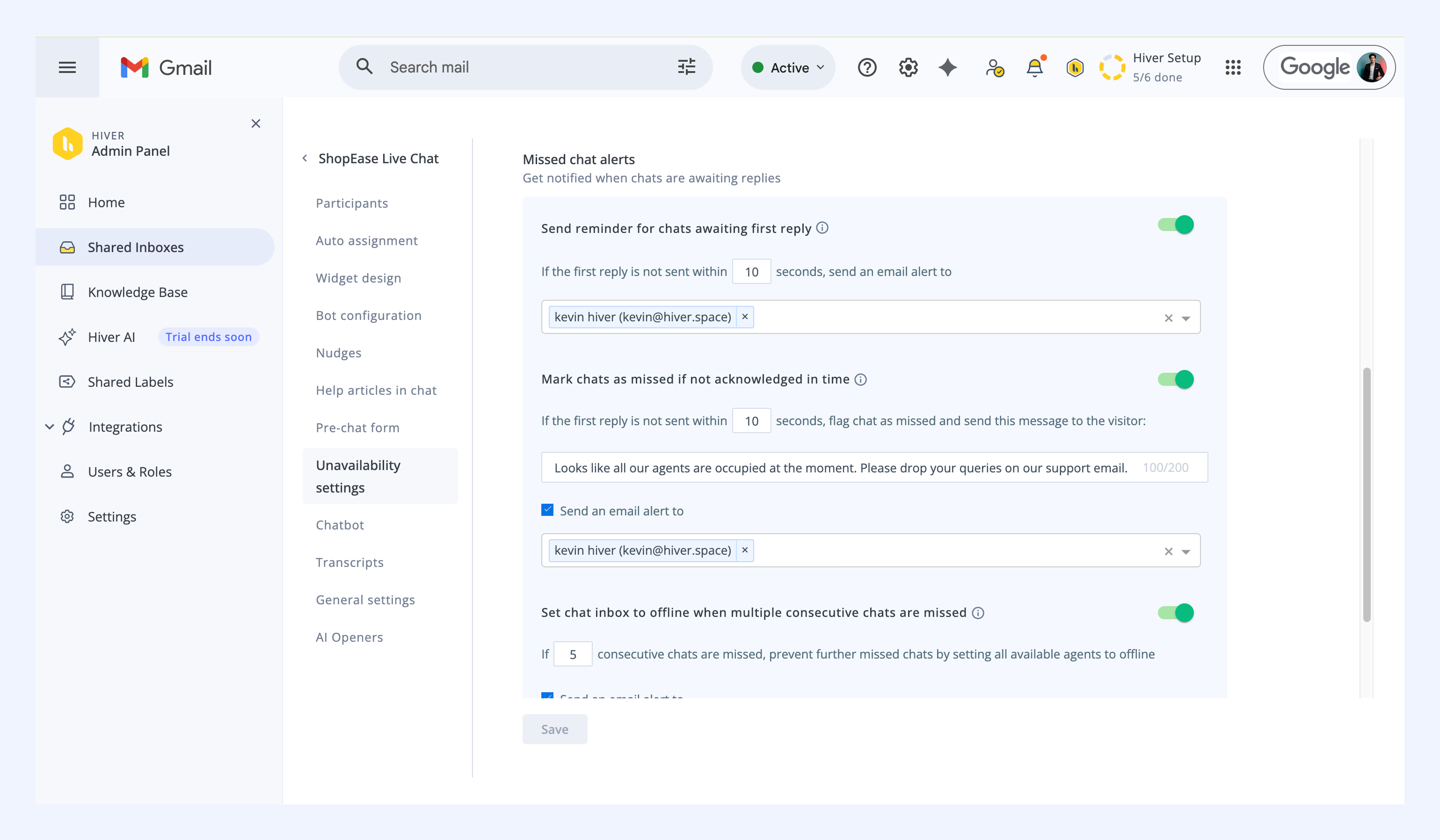Close the Hiver Admin Panel sidebar
1440x840 pixels.
[x=255, y=123]
